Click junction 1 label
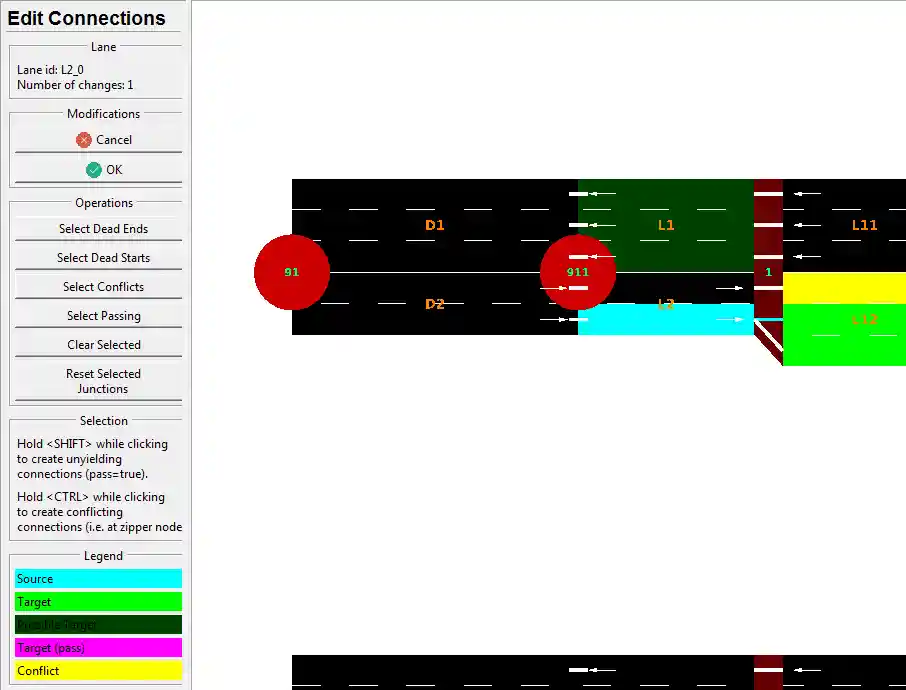Image resolution: width=906 pixels, height=690 pixels. click(768, 272)
